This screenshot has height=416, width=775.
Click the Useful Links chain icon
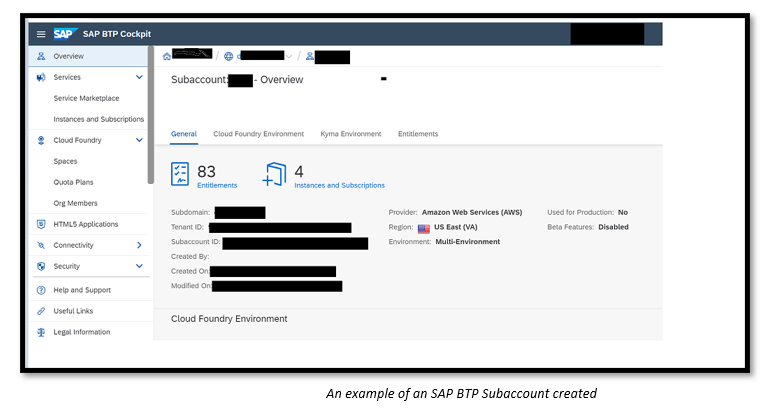point(41,311)
